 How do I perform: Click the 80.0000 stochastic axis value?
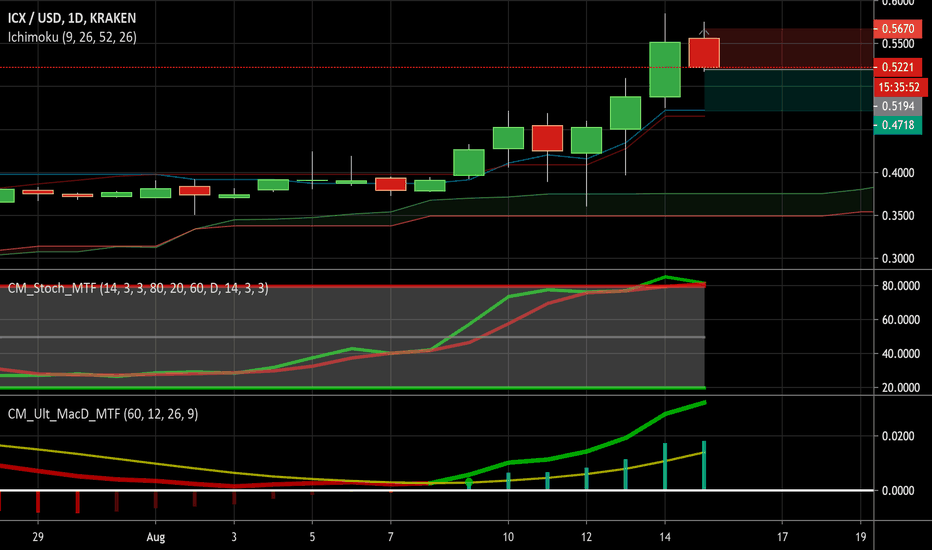point(900,286)
